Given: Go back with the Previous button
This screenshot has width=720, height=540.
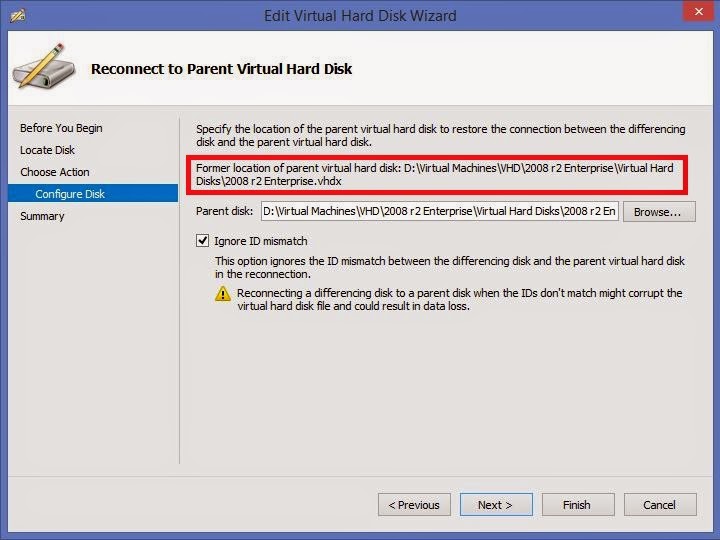Looking at the screenshot, I should point(414,505).
